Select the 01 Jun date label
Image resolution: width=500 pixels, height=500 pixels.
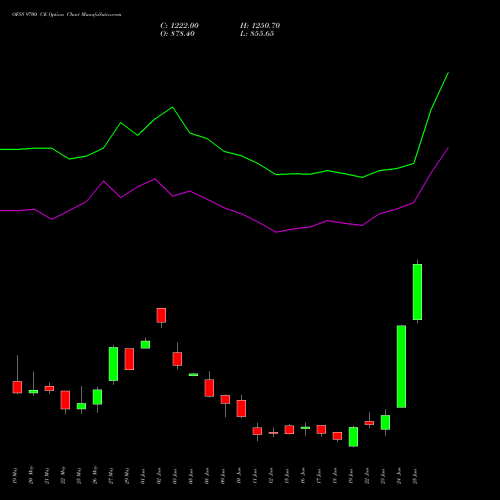[x=143, y=476]
